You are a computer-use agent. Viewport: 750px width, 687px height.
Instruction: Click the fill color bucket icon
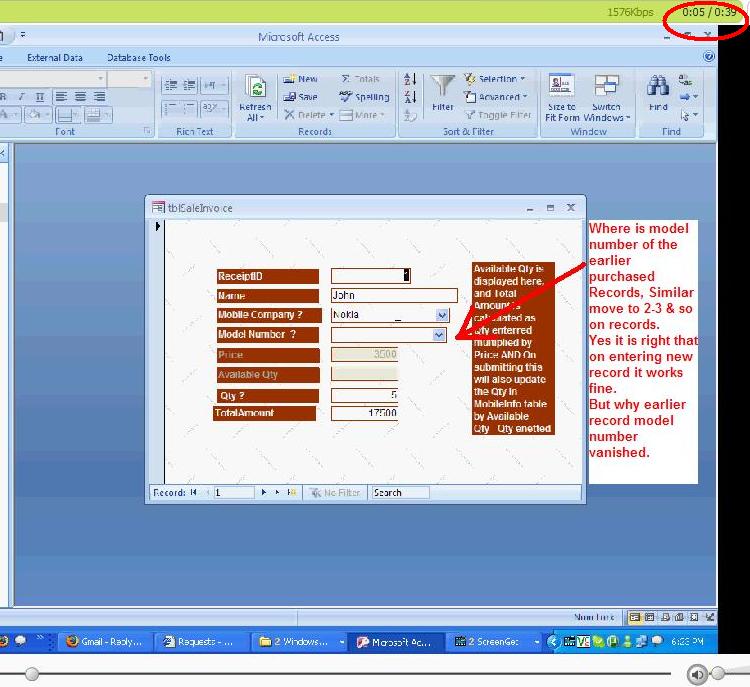(x=36, y=115)
